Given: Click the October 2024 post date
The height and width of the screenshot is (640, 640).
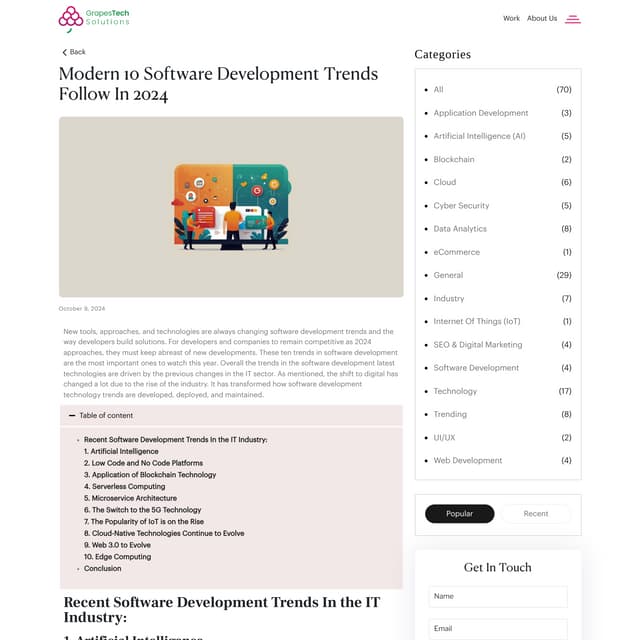Looking at the screenshot, I should pyautogui.click(x=82, y=309).
